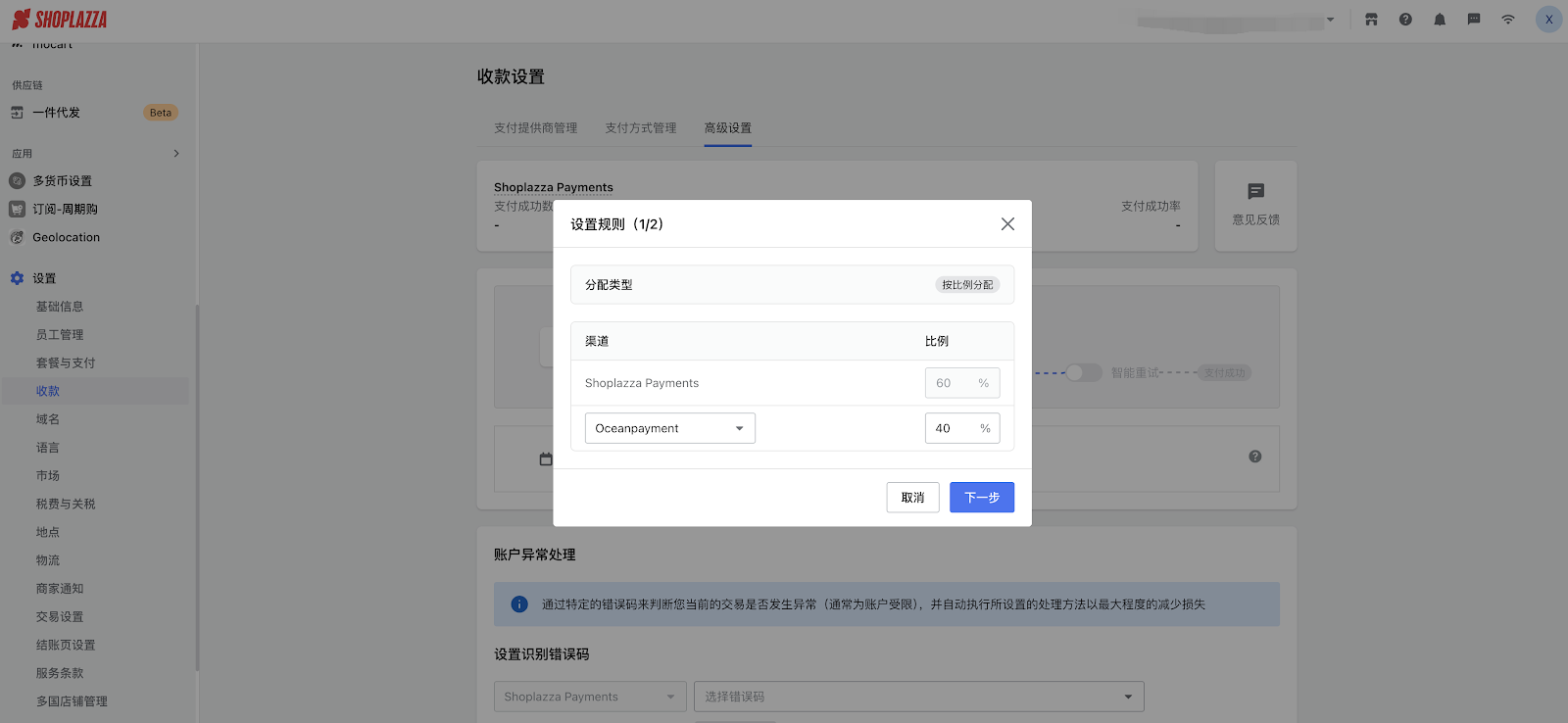Image resolution: width=1568 pixels, height=723 pixels.
Task: Open the storefront icon in top bar
Action: pos(1371,20)
